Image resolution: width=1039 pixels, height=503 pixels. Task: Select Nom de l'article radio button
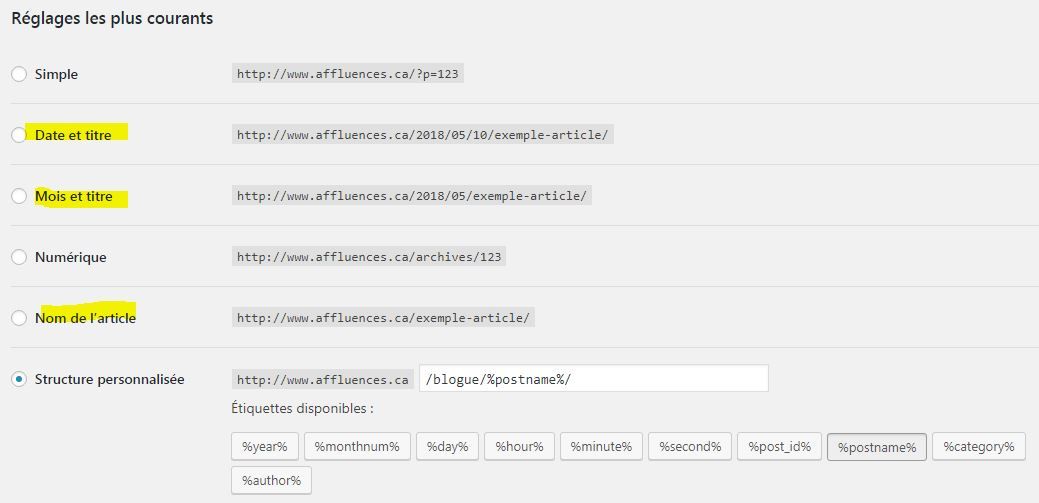click(x=19, y=318)
